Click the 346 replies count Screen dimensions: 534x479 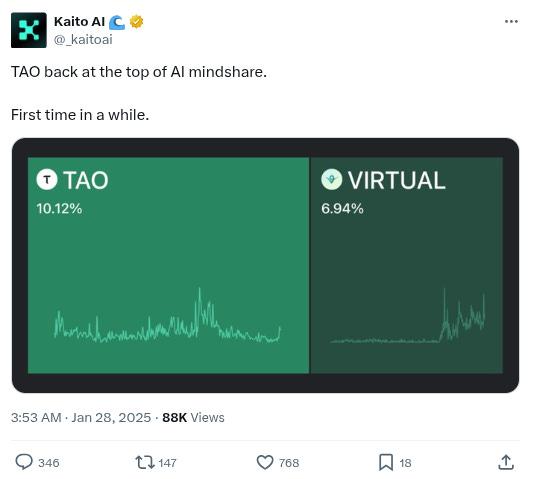[x=49, y=463]
